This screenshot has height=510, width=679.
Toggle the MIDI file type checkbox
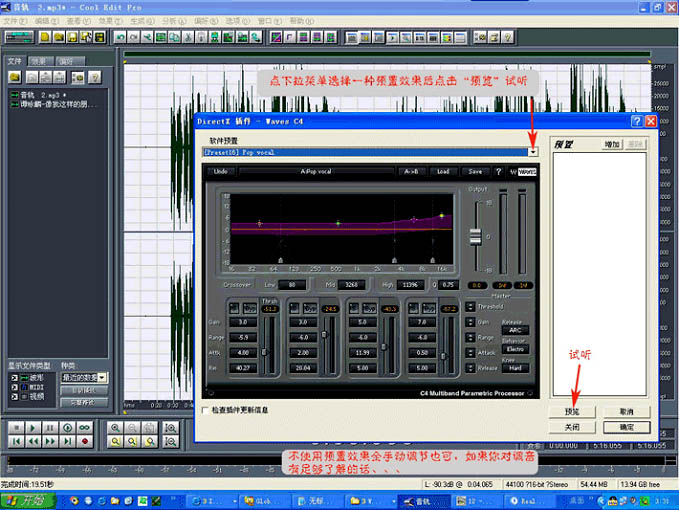pos(14,387)
